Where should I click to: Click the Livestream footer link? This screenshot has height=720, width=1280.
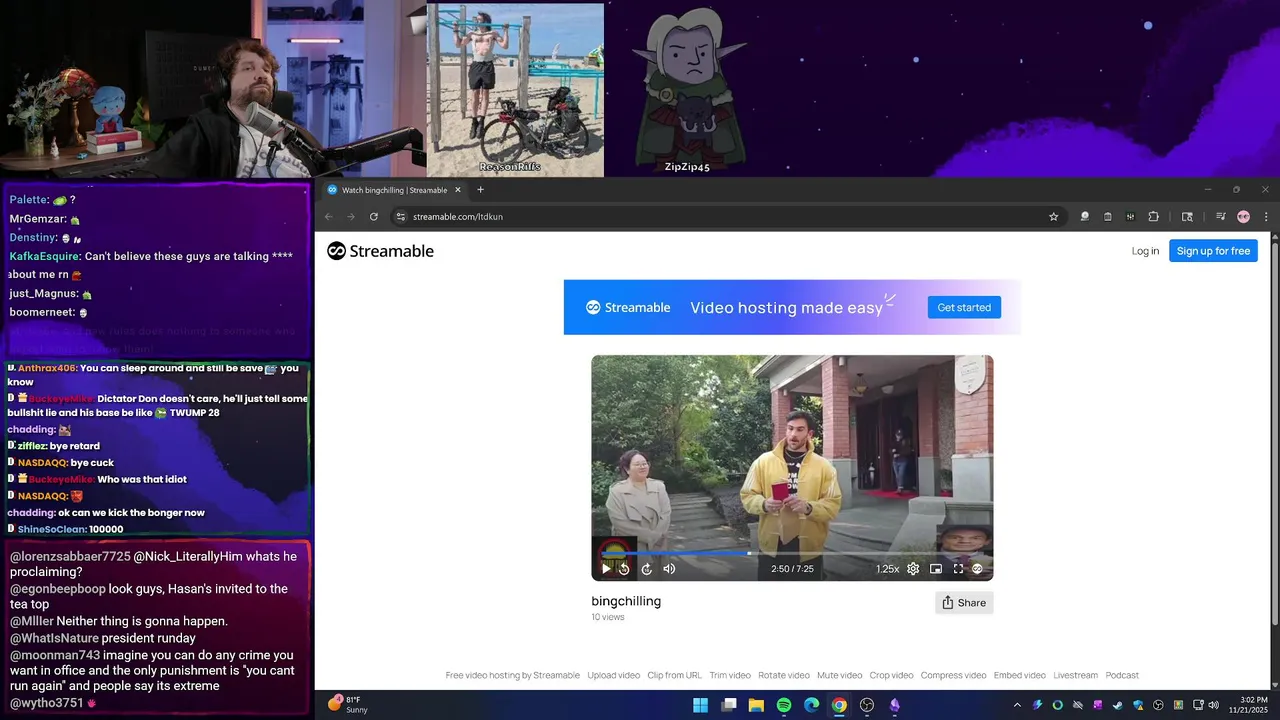point(1075,675)
